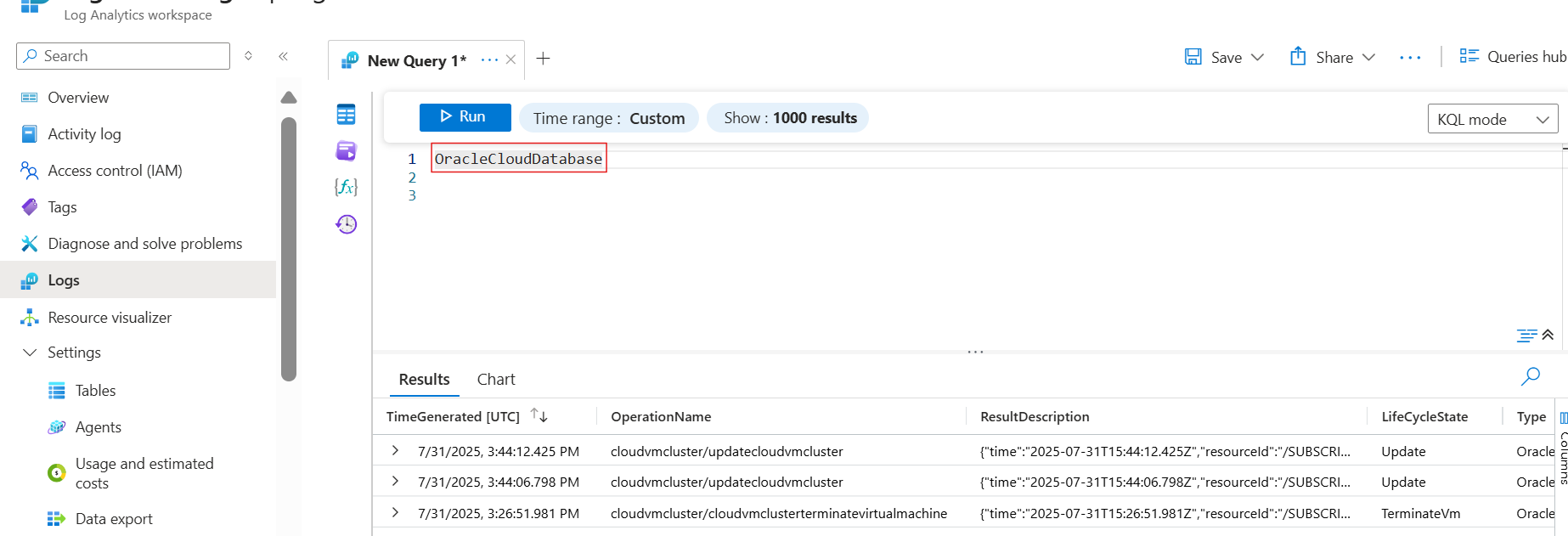Open the Columns side panel
1568x536 pixels.
click(x=1563, y=446)
